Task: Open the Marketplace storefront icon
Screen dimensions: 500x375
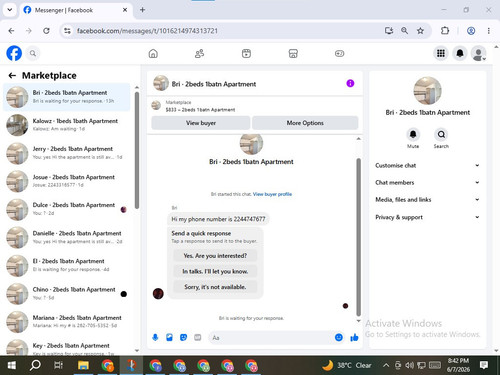Action: click(293, 53)
